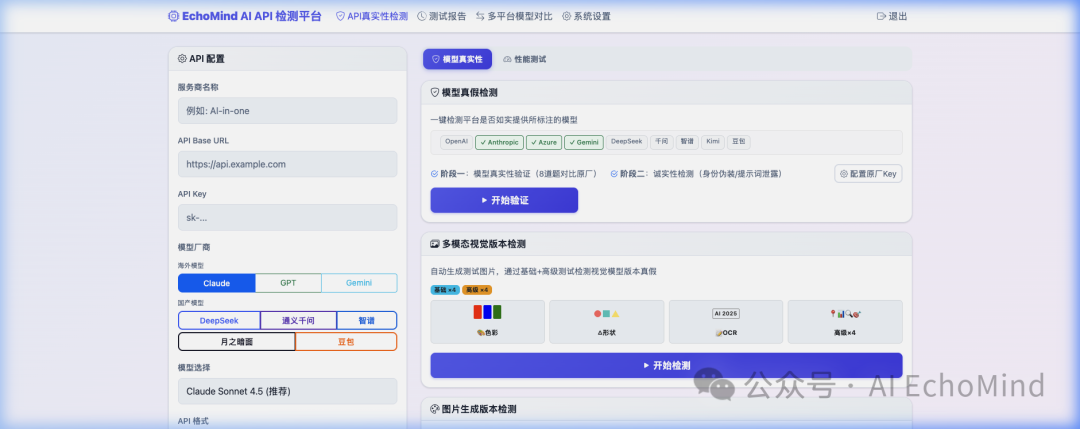Select 通义千问 vendor
This screenshot has height=429, width=1080.
point(298,321)
